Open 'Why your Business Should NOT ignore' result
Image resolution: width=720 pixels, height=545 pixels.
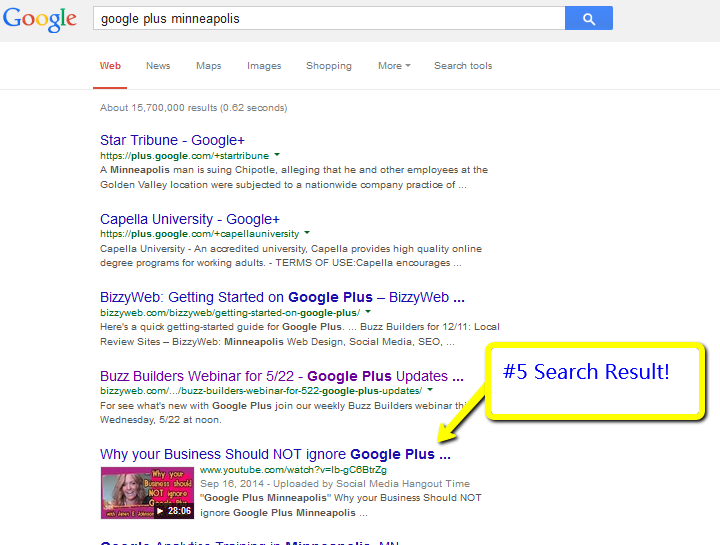276,454
